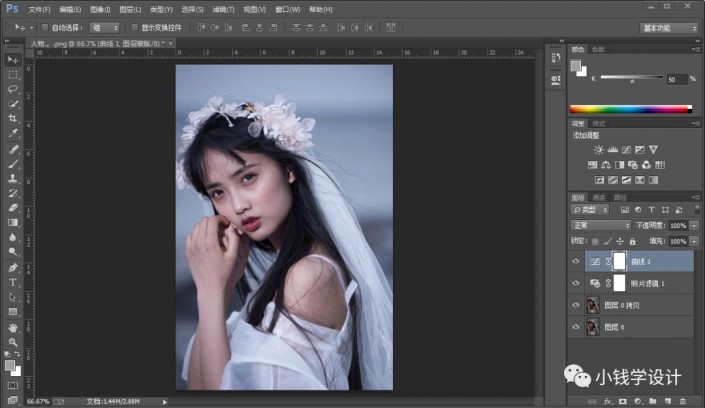
Task: Select the Gradient tool
Action: tap(13, 223)
